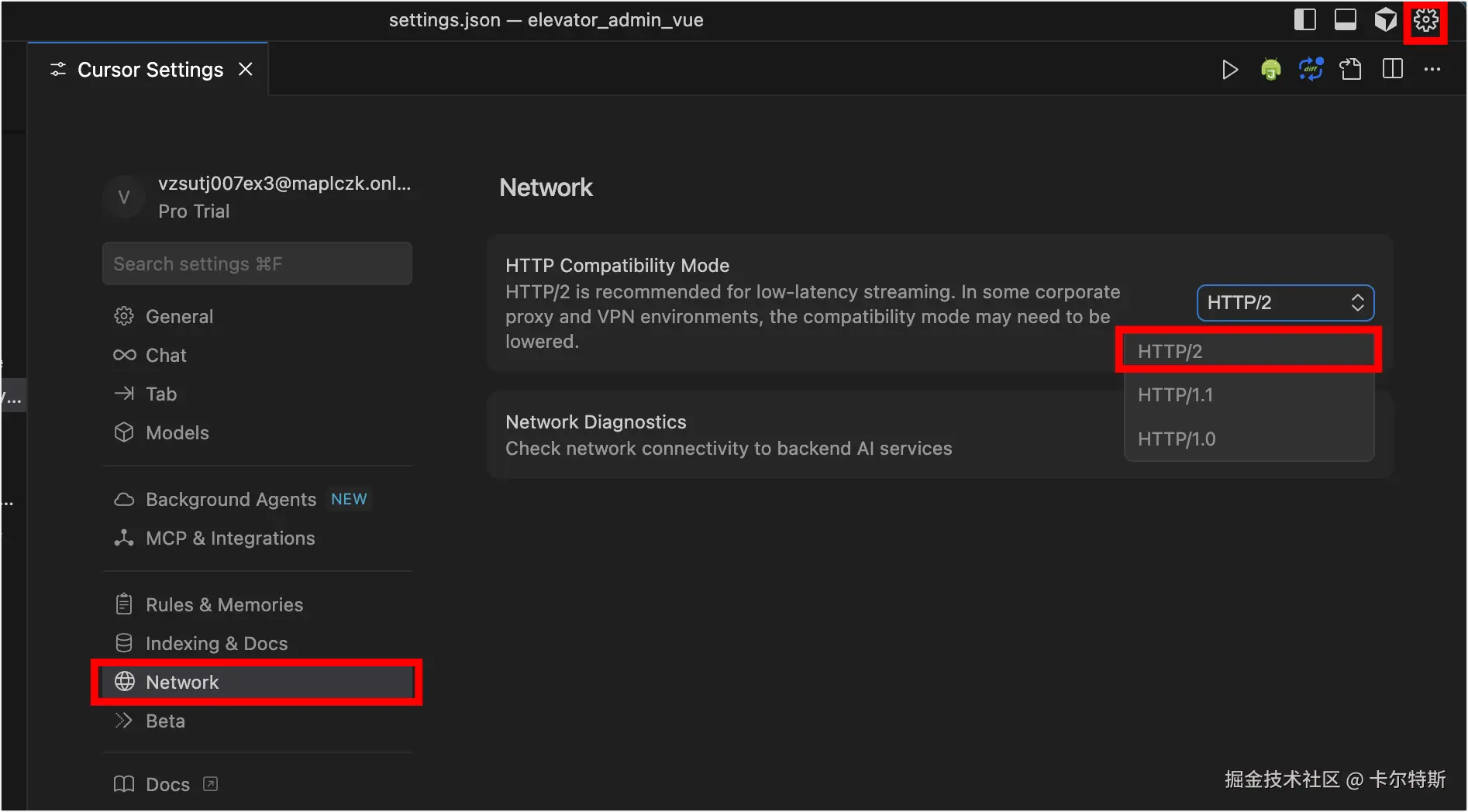
Task: Split the editor with the columns icon
Action: click(1393, 69)
